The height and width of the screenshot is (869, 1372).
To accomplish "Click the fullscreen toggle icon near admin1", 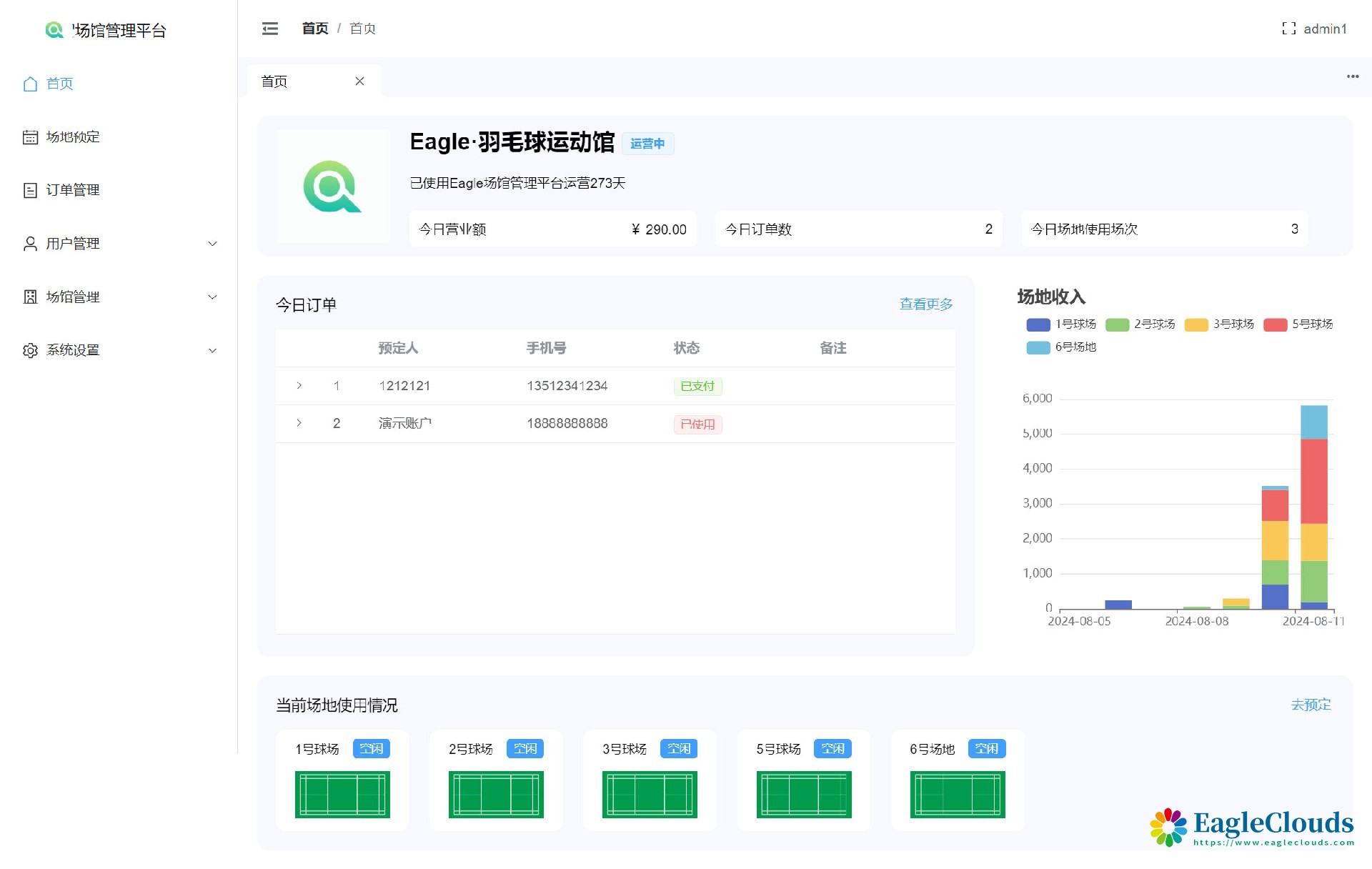I will click(x=1288, y=29).
